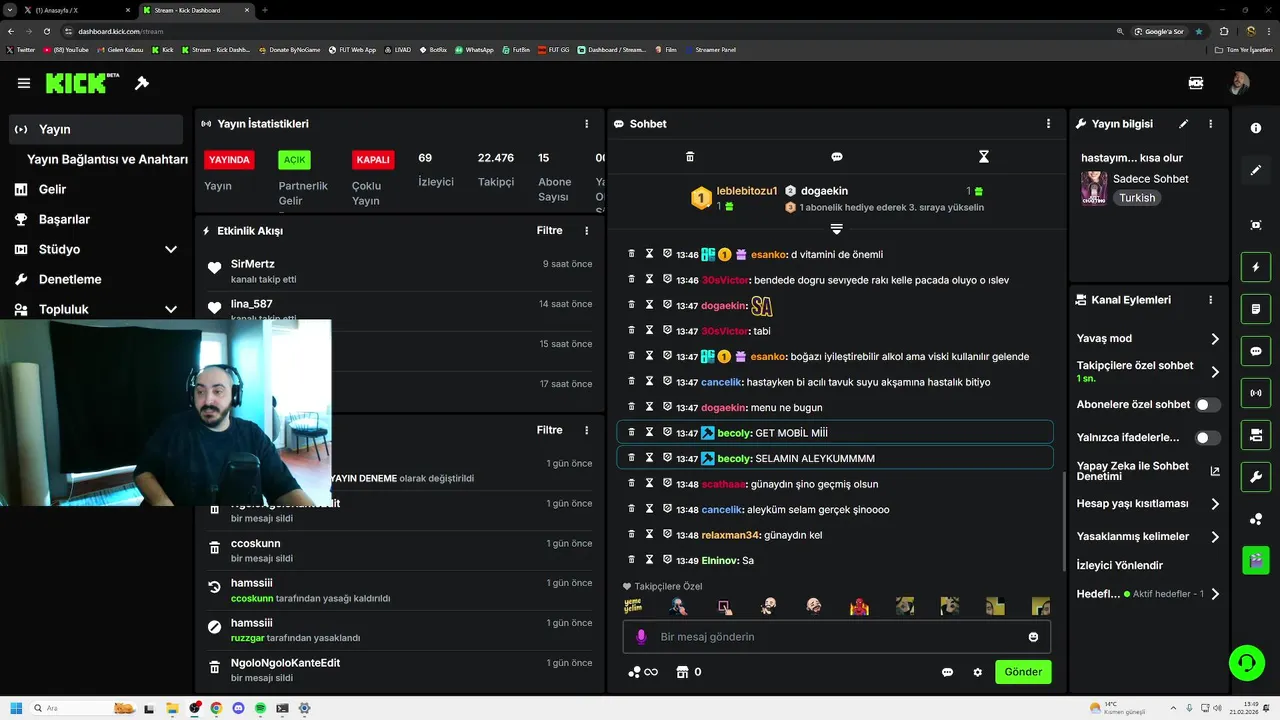Viewport: 1280px width, 720px height.
Task: Open the Etkinlik Akışı Filtre dropdown
Action: pos(549,231)
